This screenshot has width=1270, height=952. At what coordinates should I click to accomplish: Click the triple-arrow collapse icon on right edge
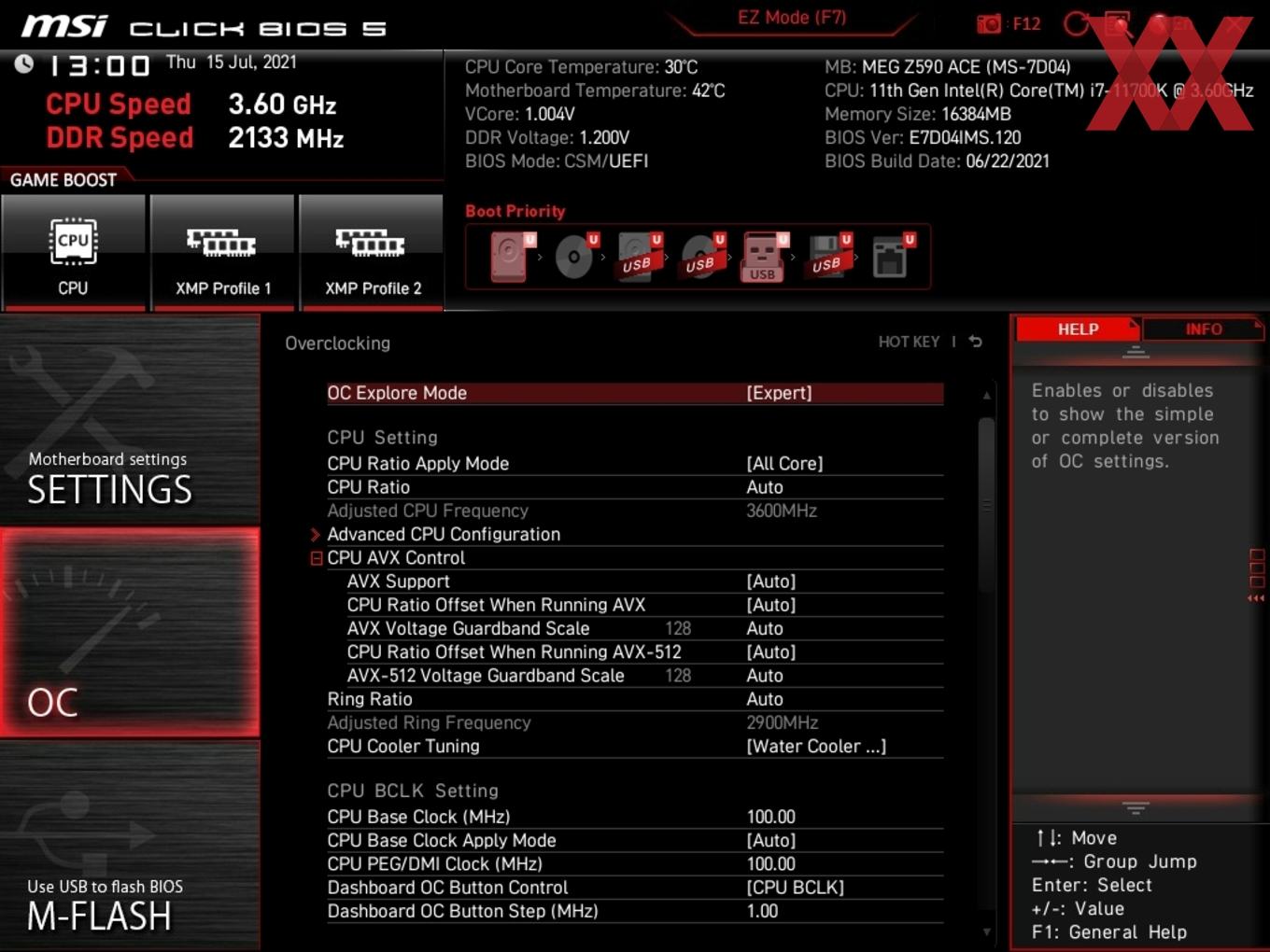pyautogui.click(x=1256, y=598)
